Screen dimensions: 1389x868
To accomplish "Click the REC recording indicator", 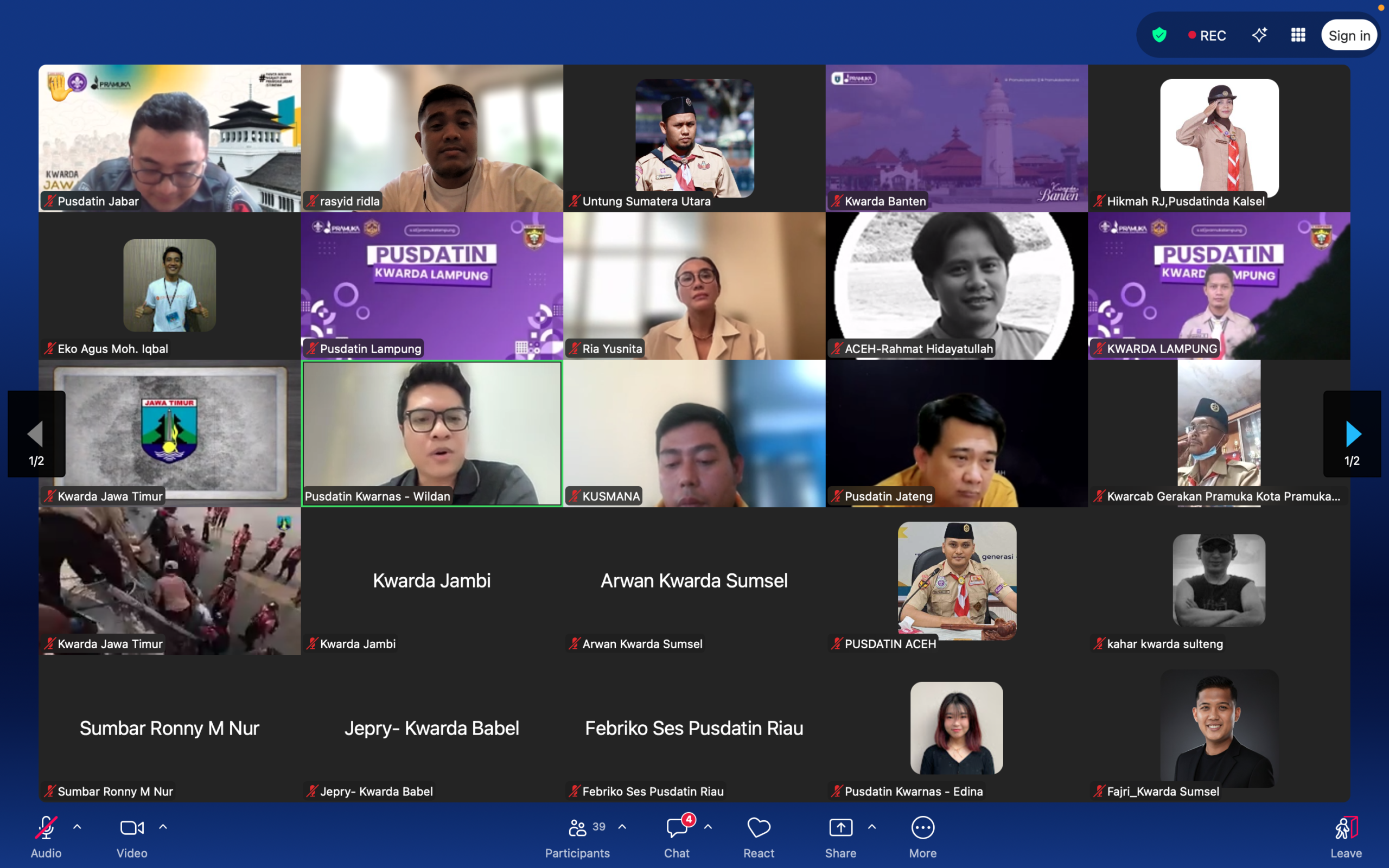I will [x=1207, y=36].
